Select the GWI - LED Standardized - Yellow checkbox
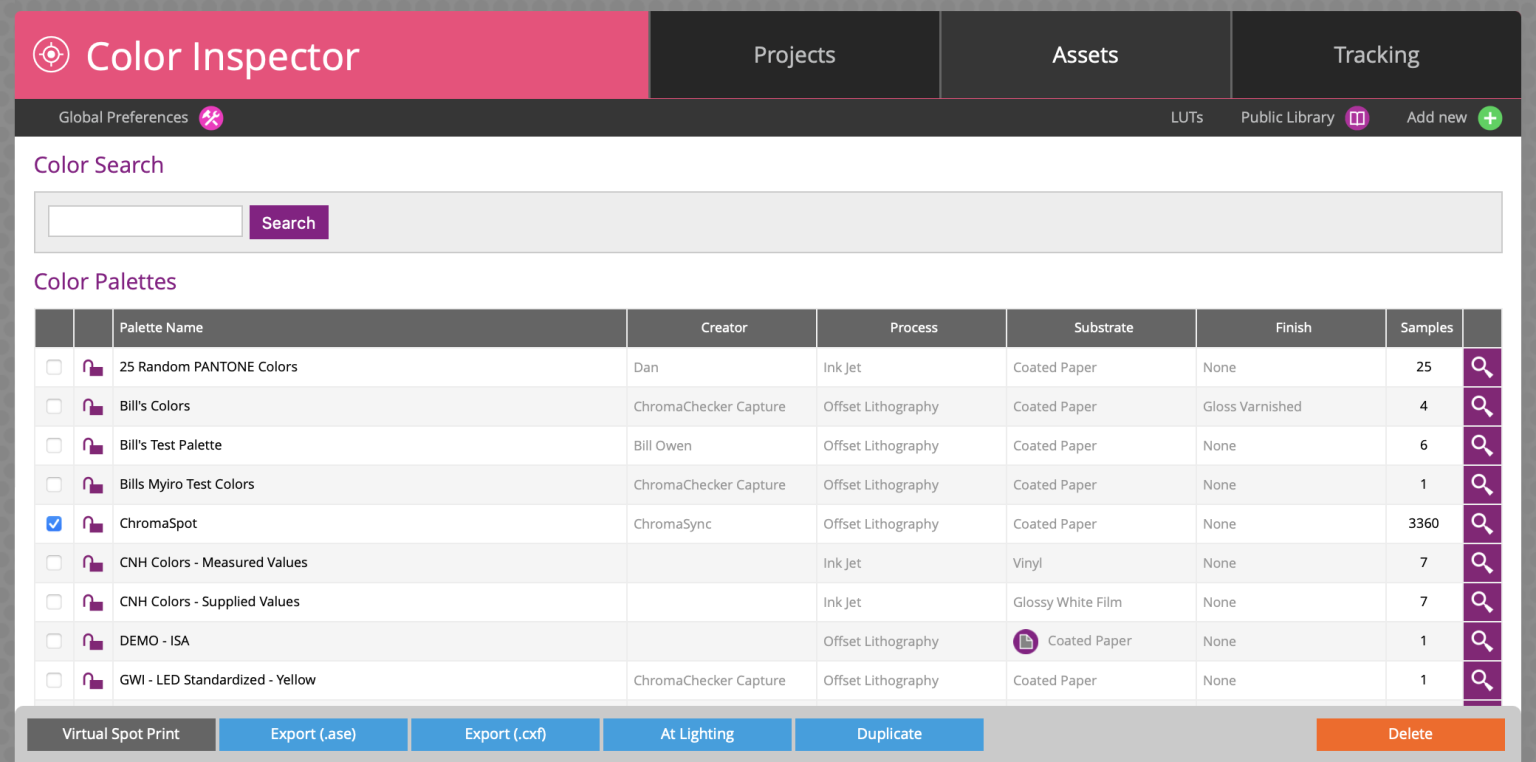 click(x=54, y=680)
